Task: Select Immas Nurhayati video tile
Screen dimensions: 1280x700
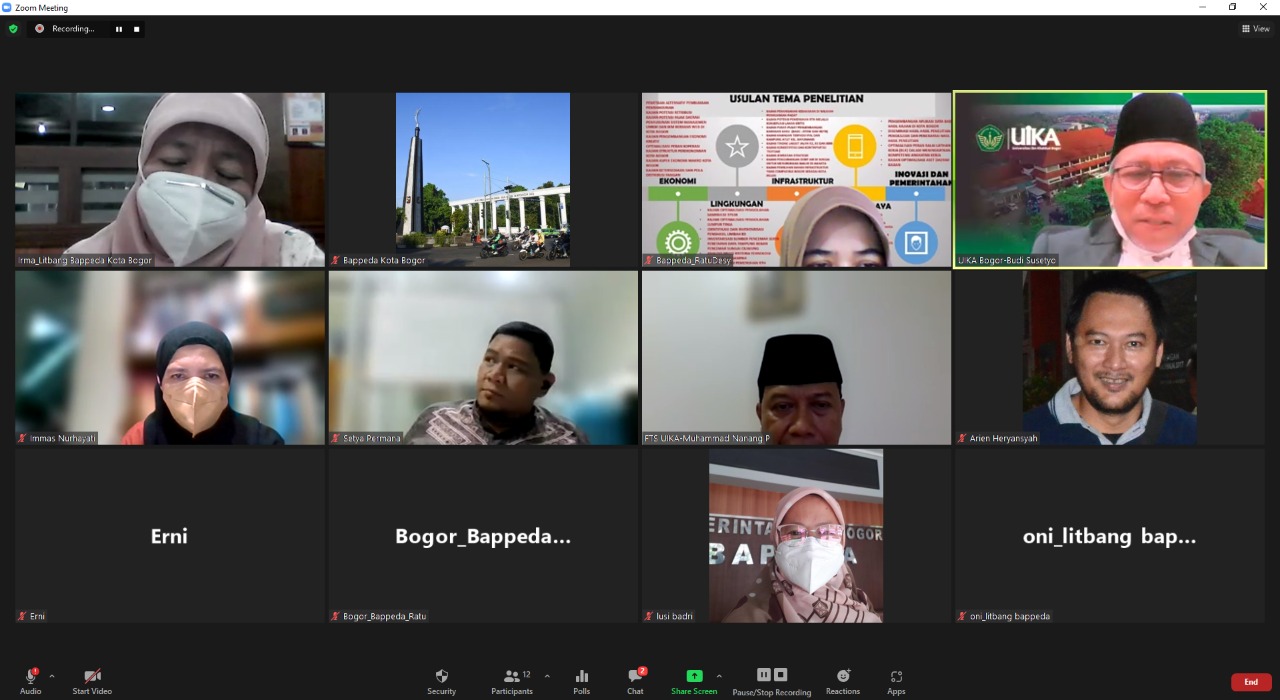Action: pyautogui.click(x=170, y=358)
